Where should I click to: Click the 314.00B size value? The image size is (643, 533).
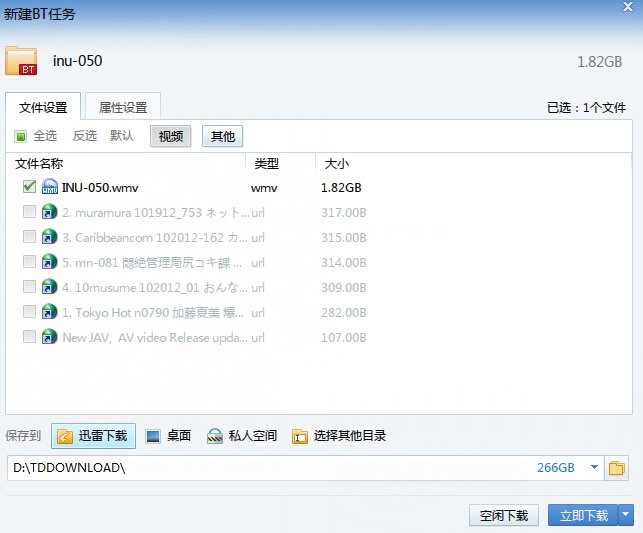click(x=344, y=263)
